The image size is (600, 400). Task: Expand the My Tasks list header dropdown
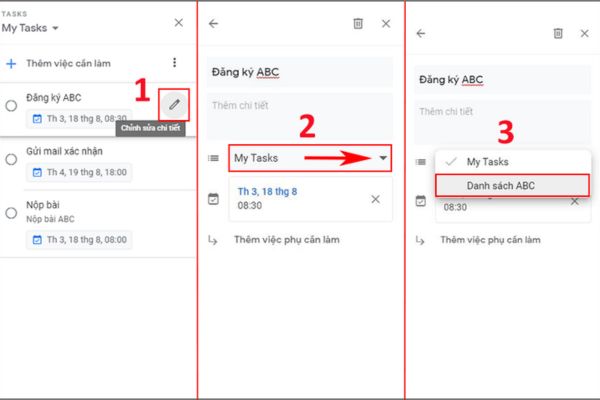click(x=30, y=28)
